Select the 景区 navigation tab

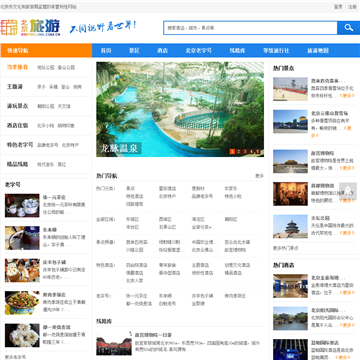point(134,51)
